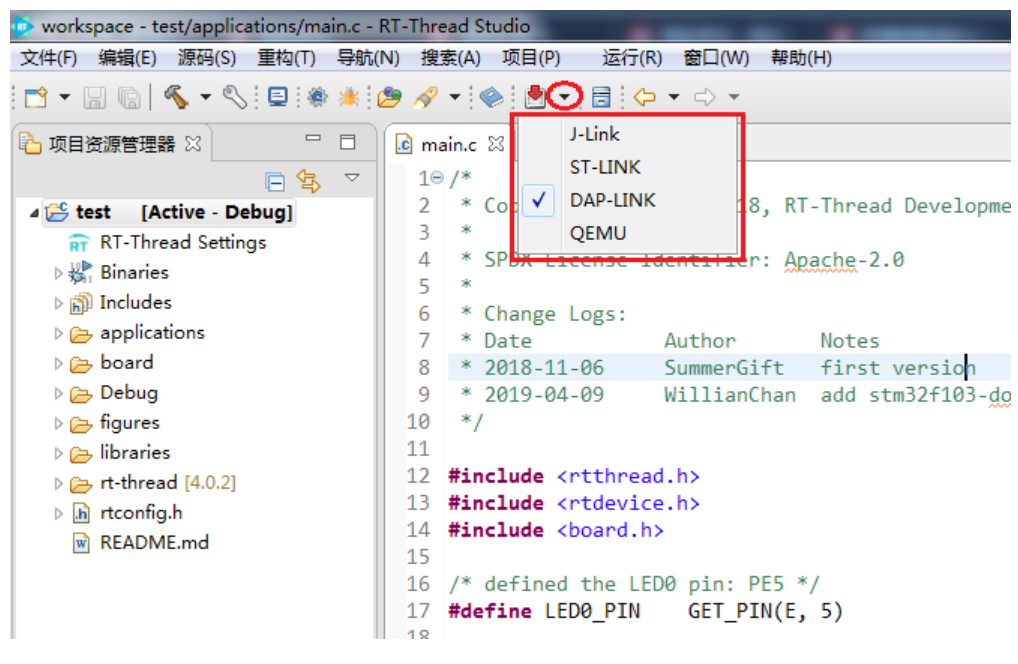Click the Save All toolbar icon
1018x664 pixels.
(129, 97)
